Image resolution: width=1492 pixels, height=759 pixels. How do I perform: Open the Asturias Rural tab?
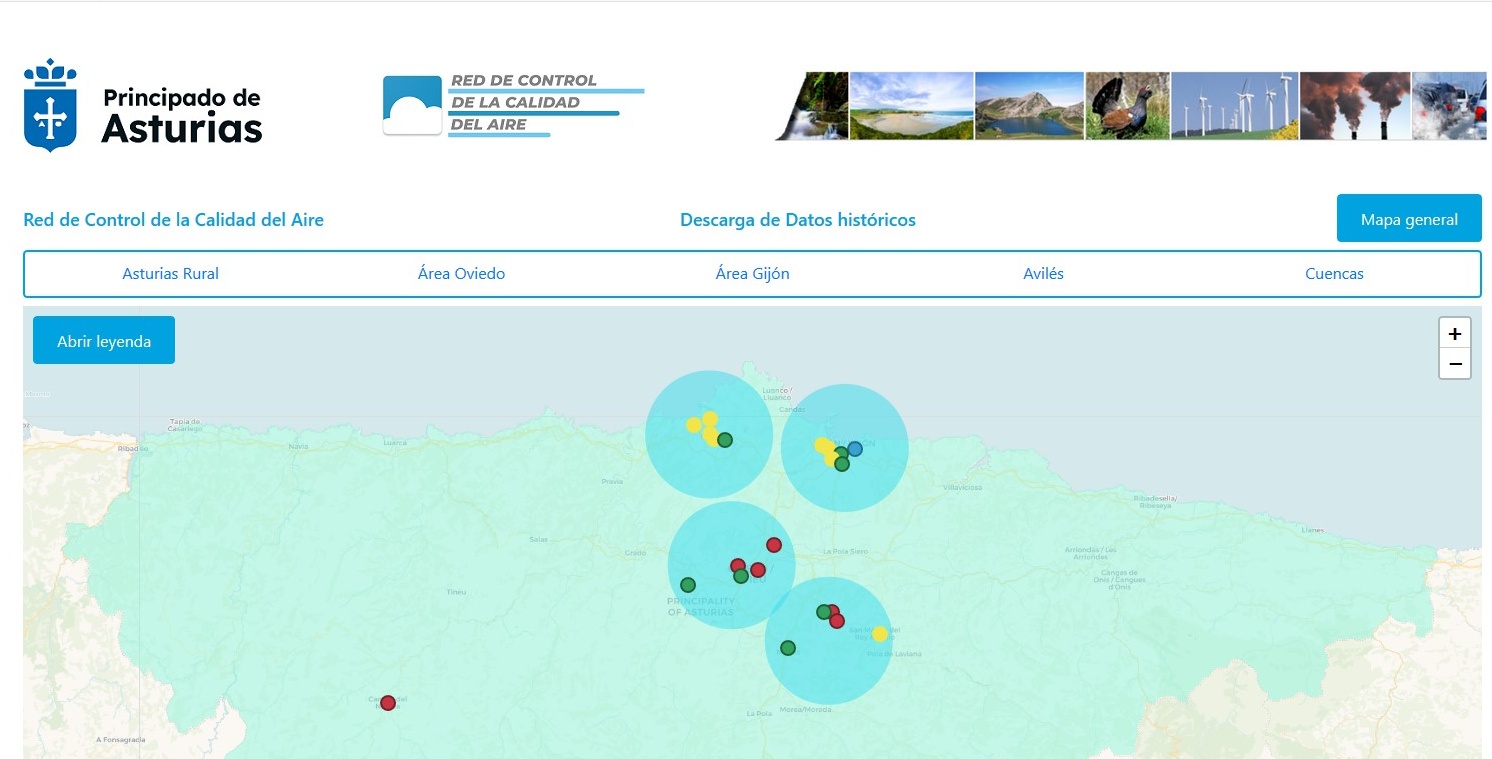click(x=170, y=274)
